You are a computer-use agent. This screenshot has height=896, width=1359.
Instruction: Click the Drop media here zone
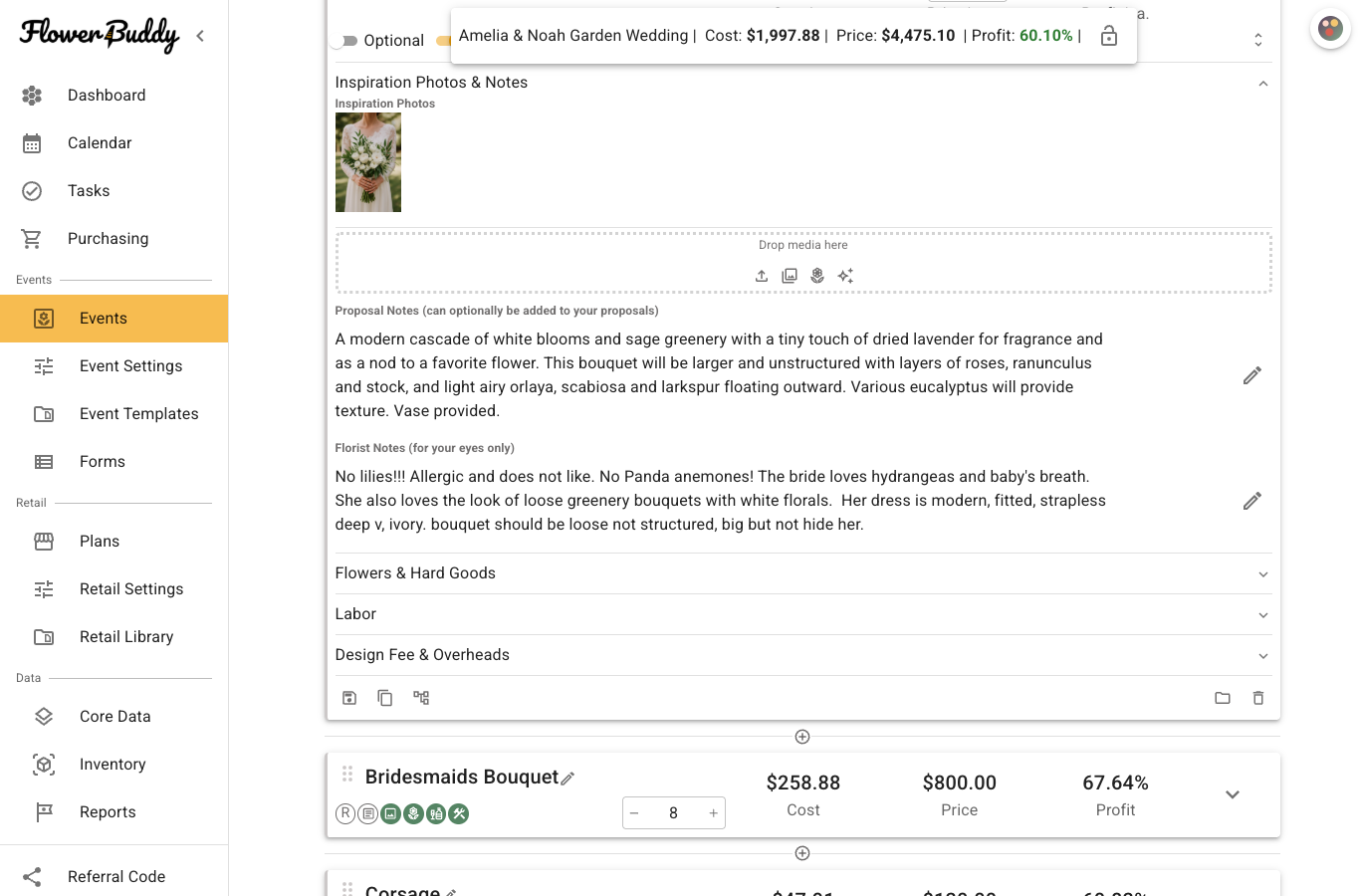point(803,263)
